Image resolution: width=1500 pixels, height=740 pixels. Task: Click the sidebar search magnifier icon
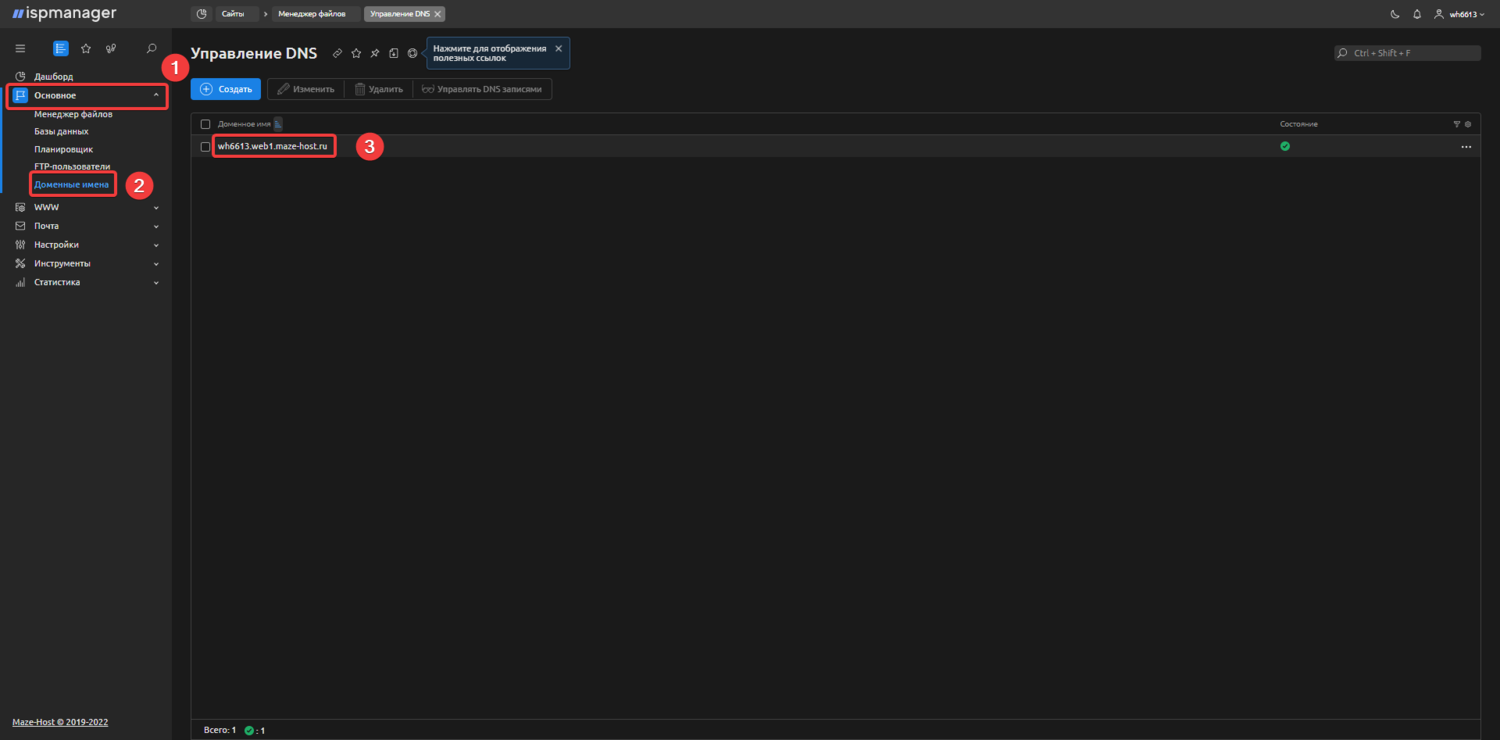click(x=152, y=48)
